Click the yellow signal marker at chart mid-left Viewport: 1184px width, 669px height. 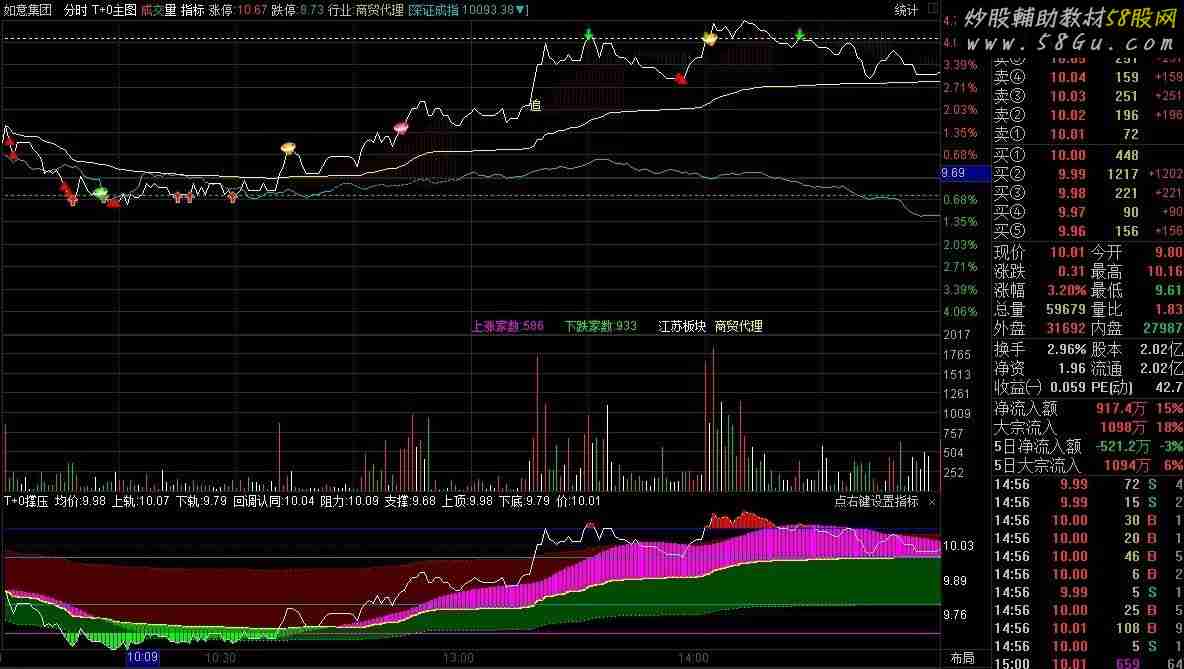(x=288, y=148)
